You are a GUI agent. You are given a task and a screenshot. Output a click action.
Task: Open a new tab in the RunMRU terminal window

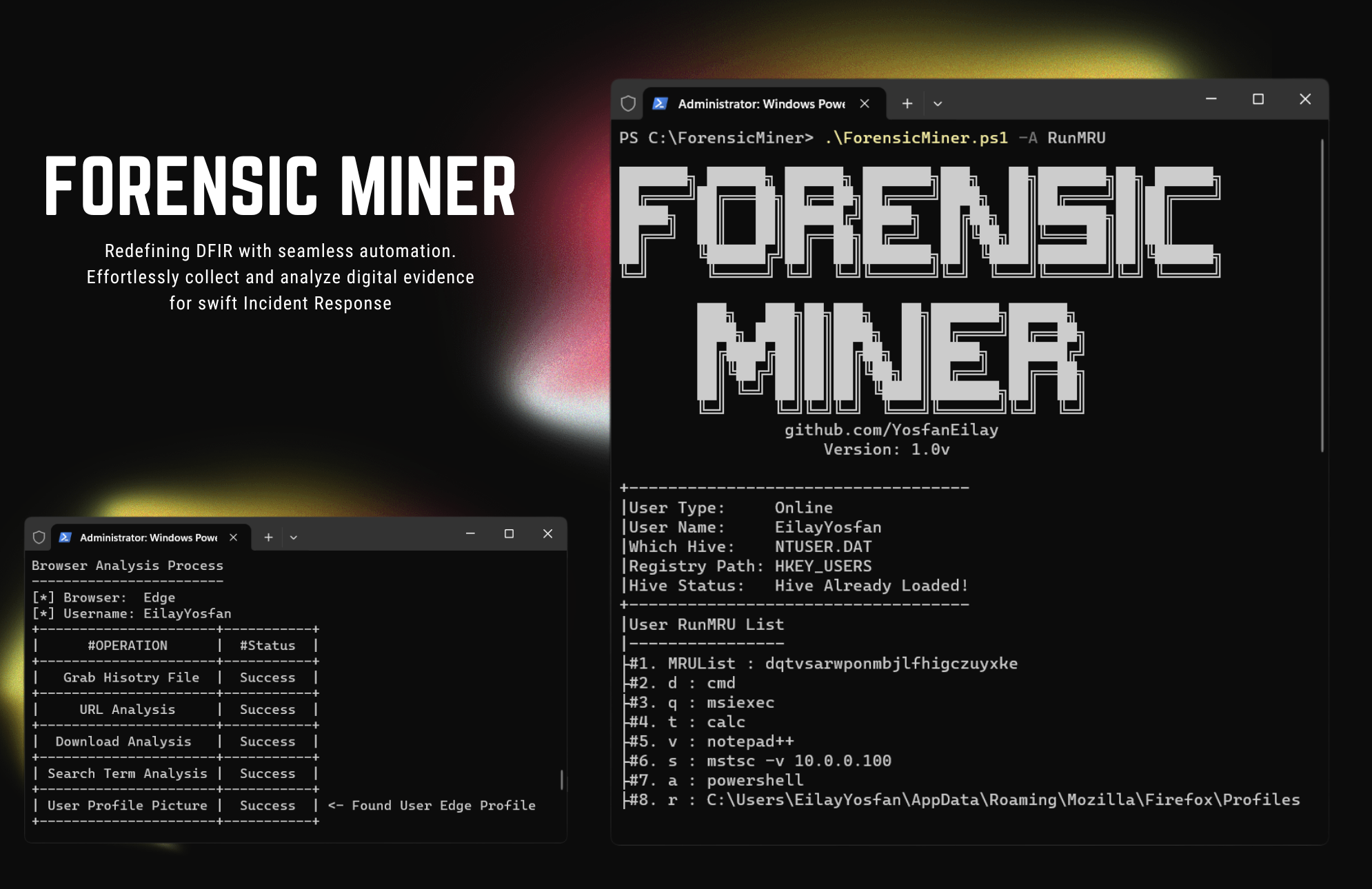pos(907,103)
